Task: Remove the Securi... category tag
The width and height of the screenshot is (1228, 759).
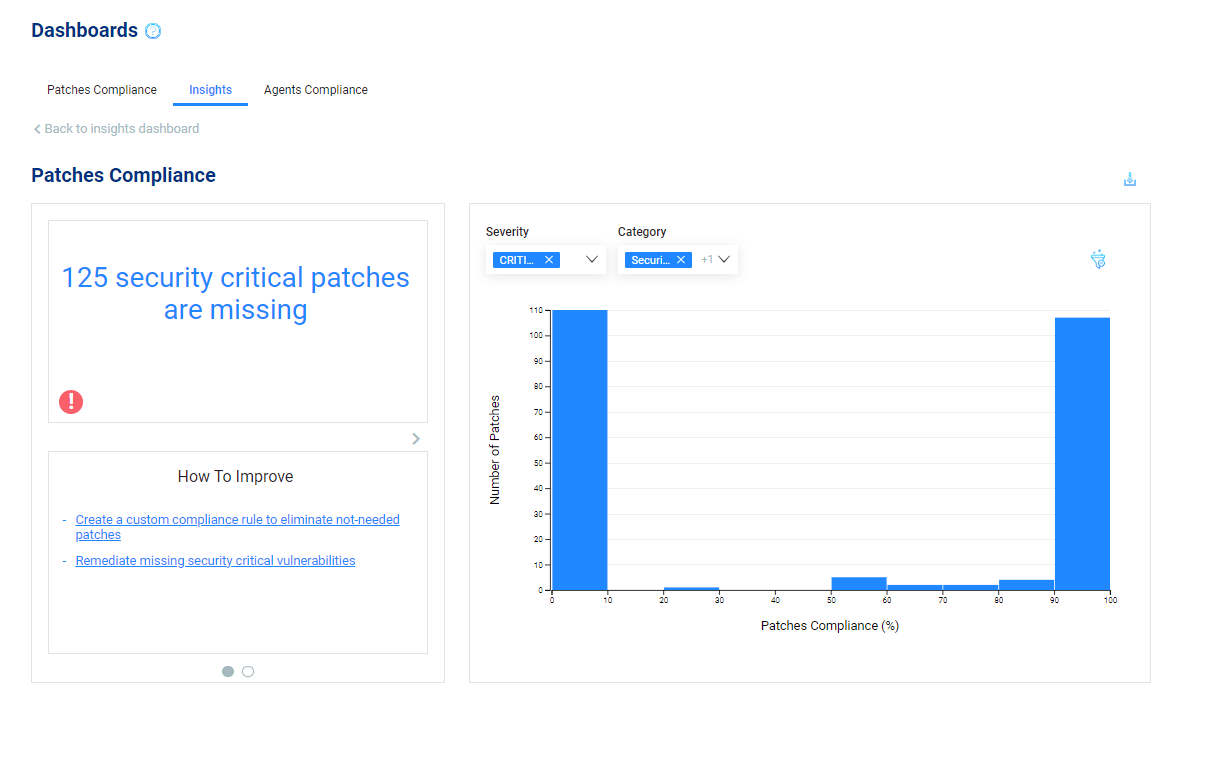Action: pyautogui.click(x=681, y=260)
